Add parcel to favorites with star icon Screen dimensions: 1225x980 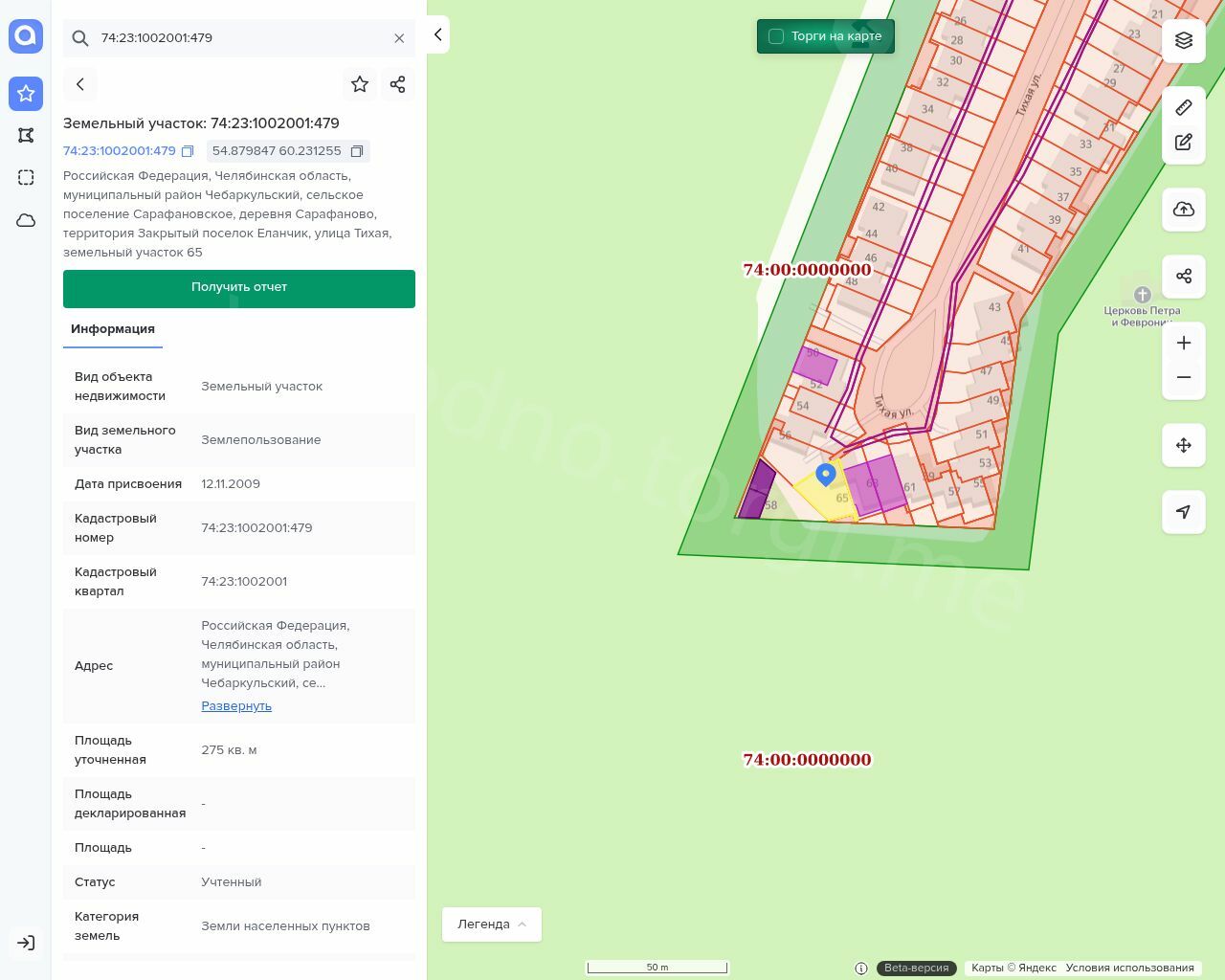pyautogui.click(x=360, y=84)
